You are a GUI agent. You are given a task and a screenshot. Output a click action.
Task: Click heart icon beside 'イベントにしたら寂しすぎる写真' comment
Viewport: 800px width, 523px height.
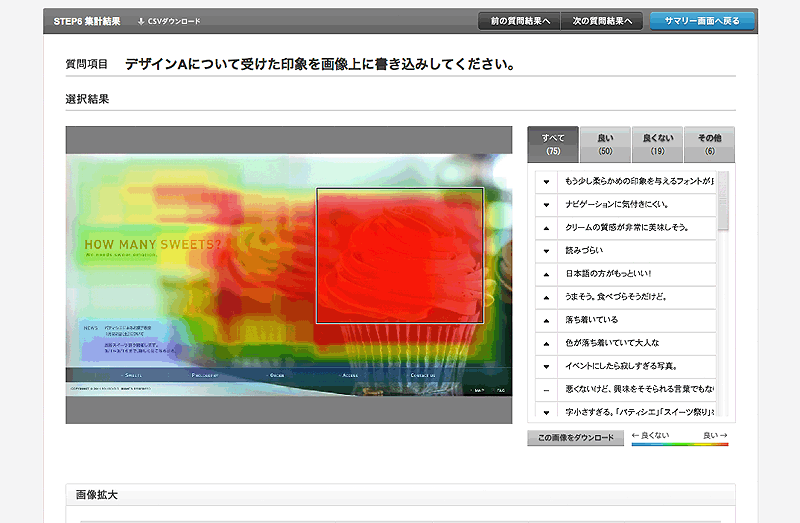546,366
